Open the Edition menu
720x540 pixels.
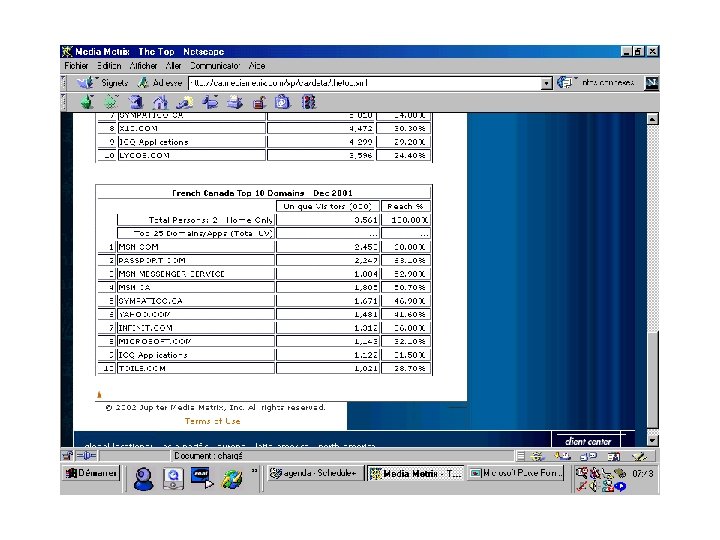pos(109,66)
